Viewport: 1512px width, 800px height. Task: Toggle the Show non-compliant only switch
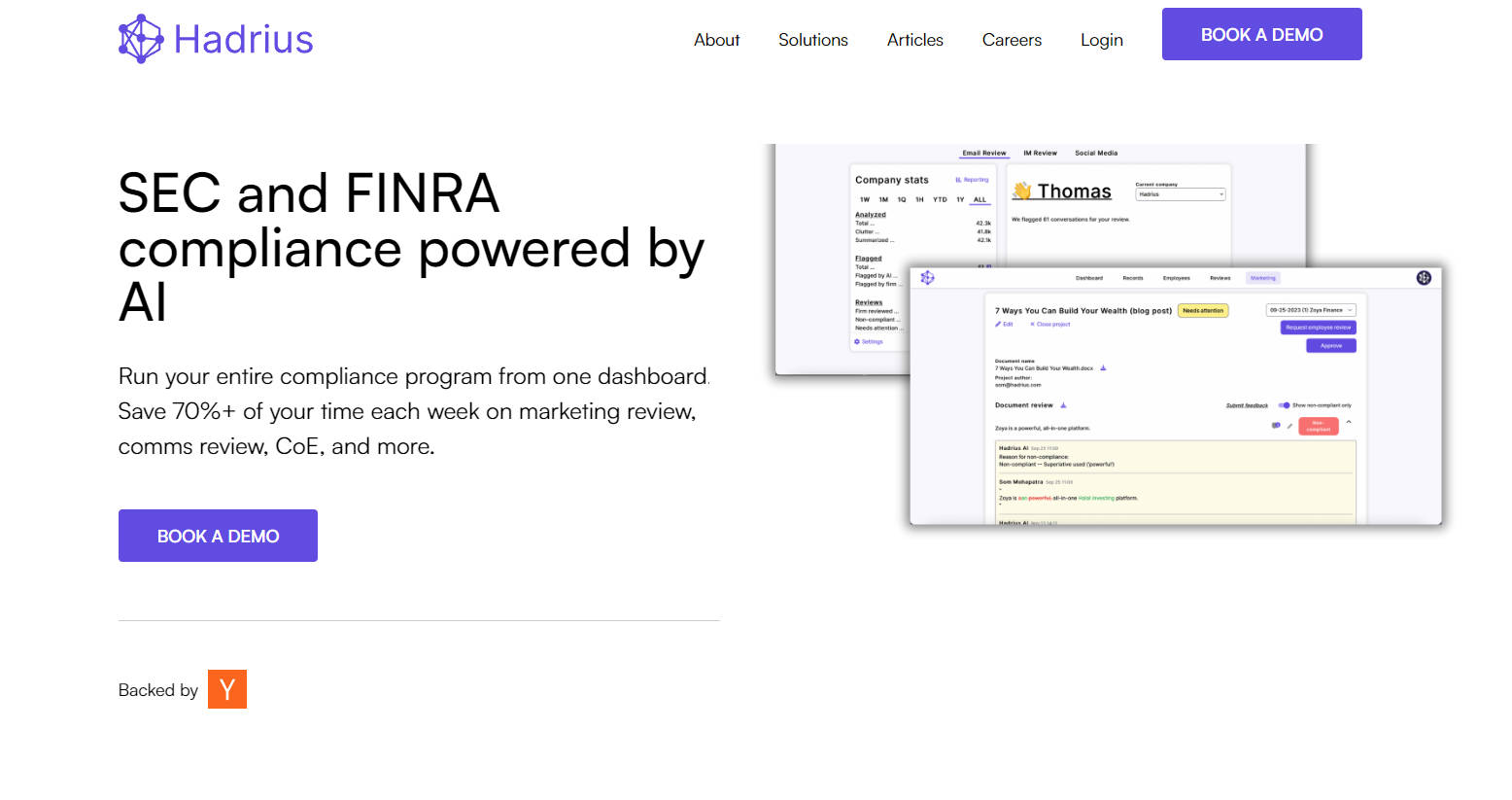tap(1284, 405)
